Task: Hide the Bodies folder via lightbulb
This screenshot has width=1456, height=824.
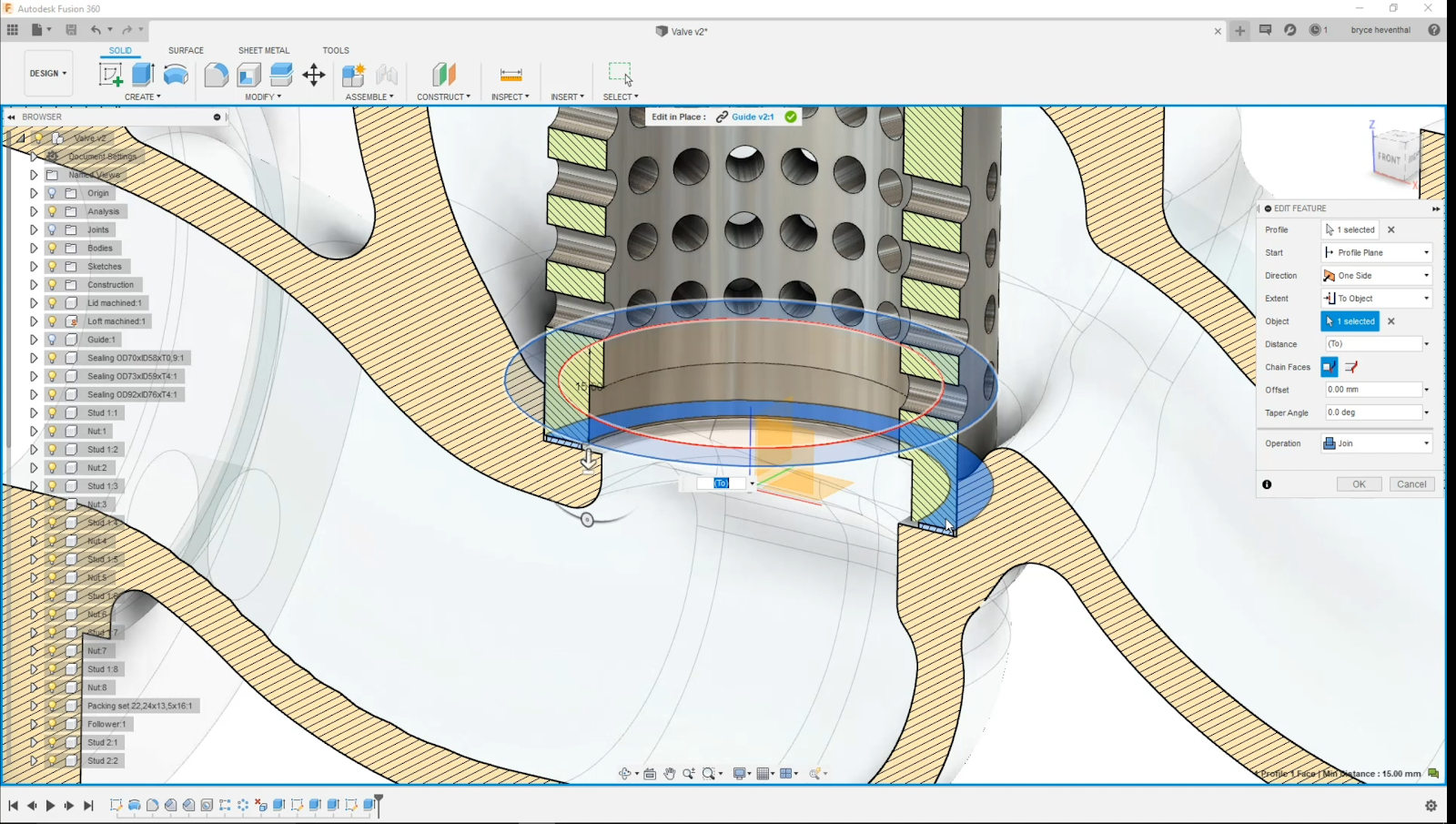Action: (x=52, y=248)
